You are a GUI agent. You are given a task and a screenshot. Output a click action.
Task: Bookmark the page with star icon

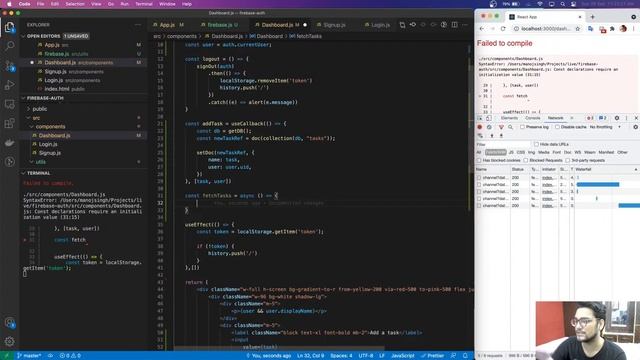pos(578,29)
